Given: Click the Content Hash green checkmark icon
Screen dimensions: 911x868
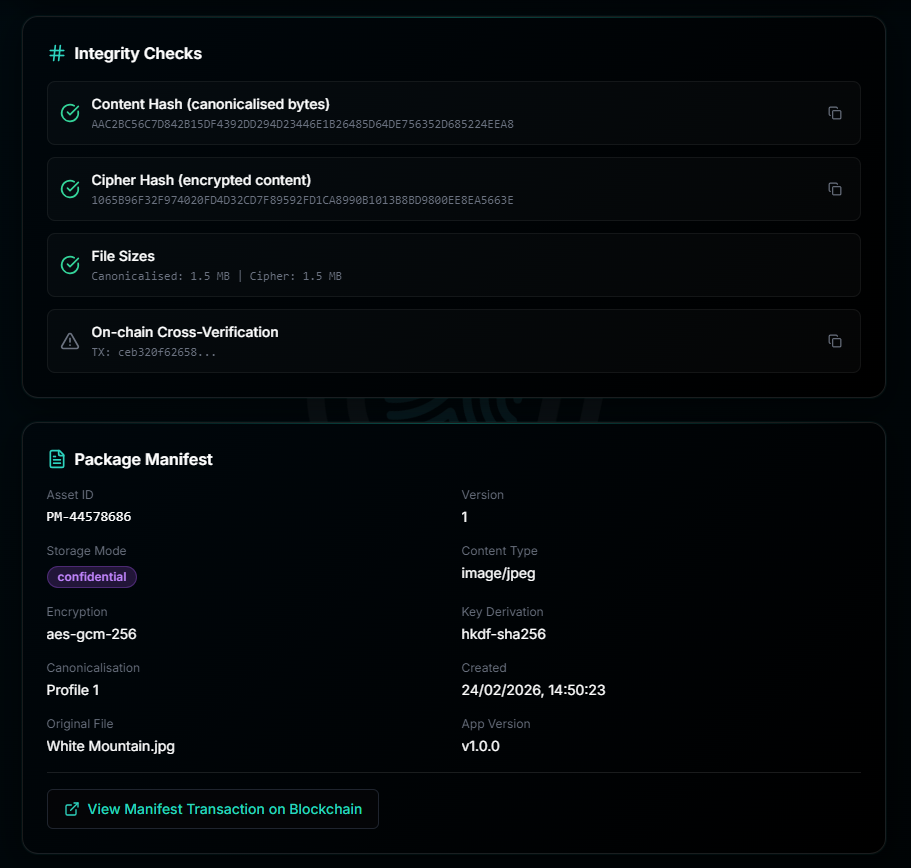Looking at the screenshot, I should pos(70,113).
